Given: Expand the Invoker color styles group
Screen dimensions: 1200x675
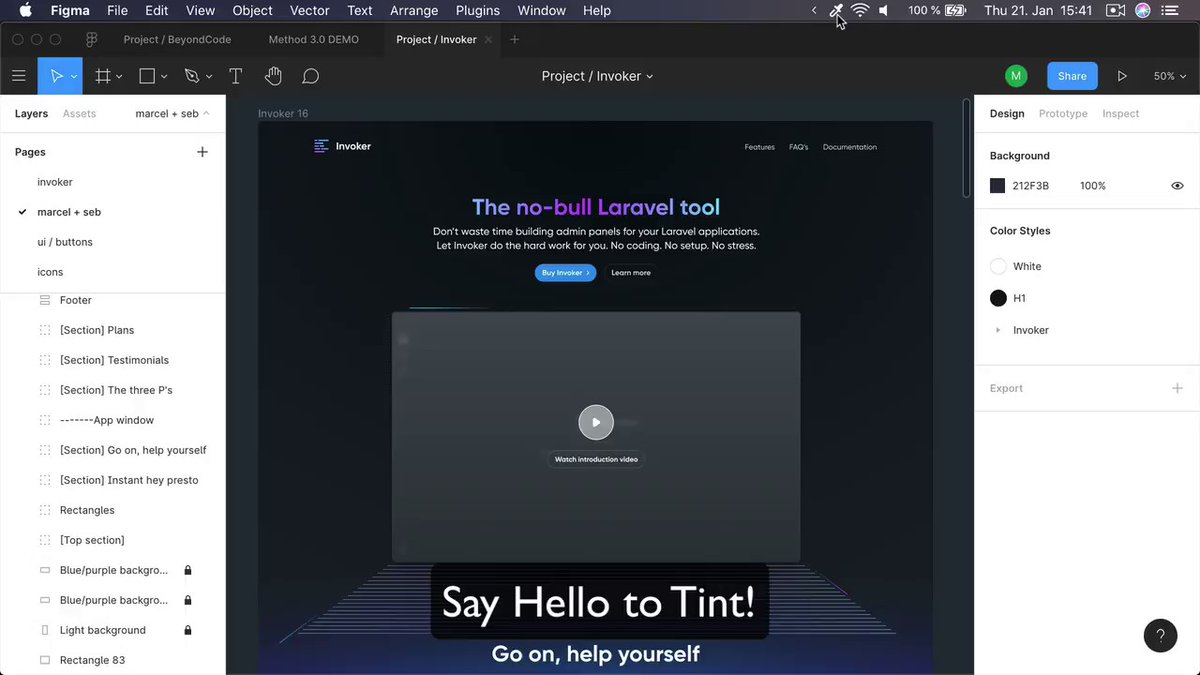Looking at the screenshot, I should 998,330.
